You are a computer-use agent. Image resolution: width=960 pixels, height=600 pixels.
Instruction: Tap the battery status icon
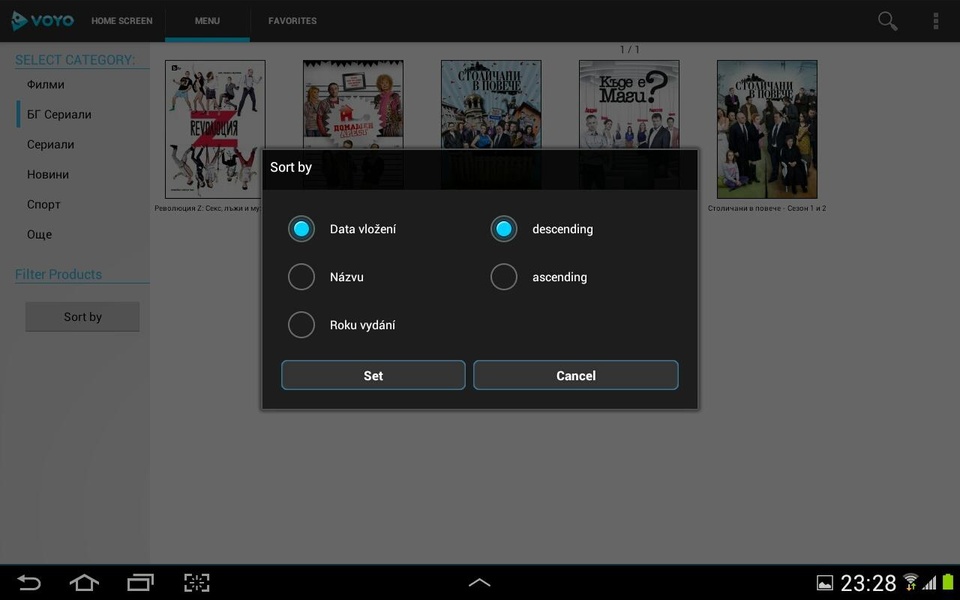pyautogui.click(x=948, y=582)
